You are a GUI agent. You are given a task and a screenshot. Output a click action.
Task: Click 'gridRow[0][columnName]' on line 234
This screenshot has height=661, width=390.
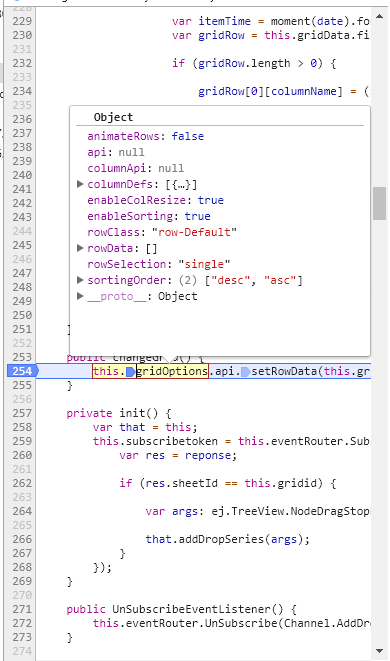[270, 91]
